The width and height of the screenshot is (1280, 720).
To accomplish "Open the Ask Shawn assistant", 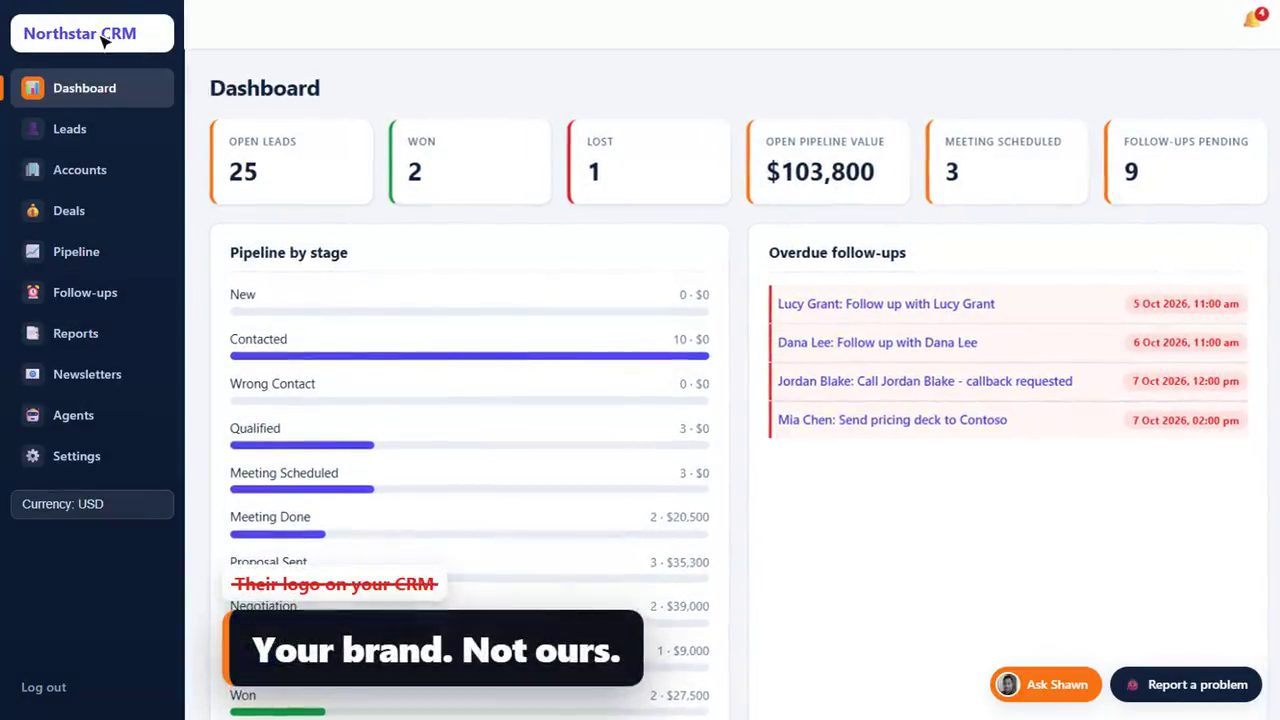I will [x=1045, y=685].
